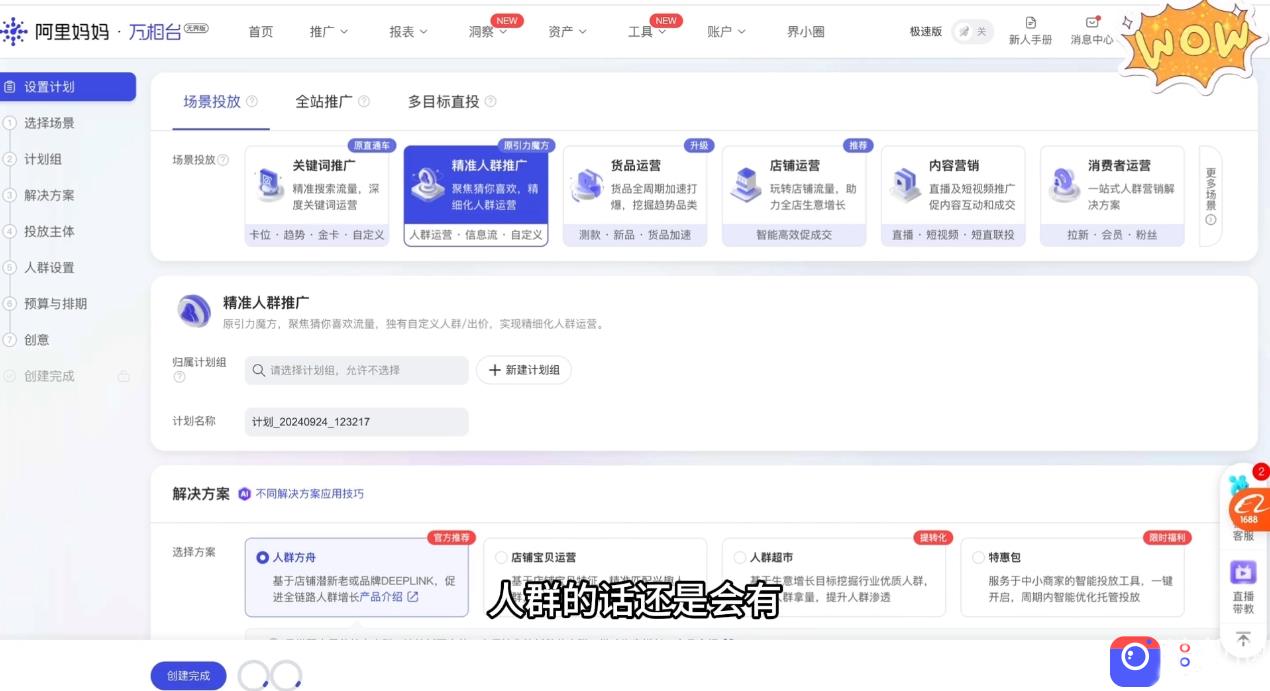Open 界小圈 in top navigation
1270x691 pixels.
tap(806, 32)
